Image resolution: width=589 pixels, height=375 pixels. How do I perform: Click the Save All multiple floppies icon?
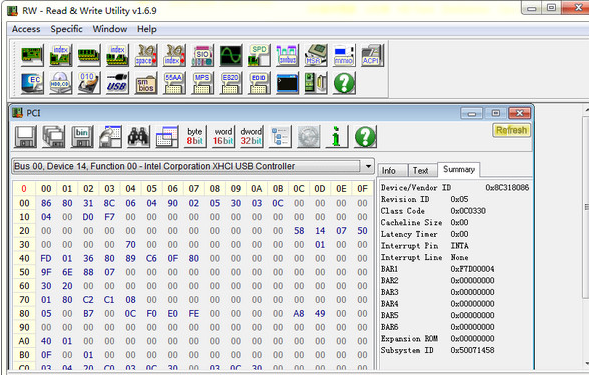pos(54,136)
